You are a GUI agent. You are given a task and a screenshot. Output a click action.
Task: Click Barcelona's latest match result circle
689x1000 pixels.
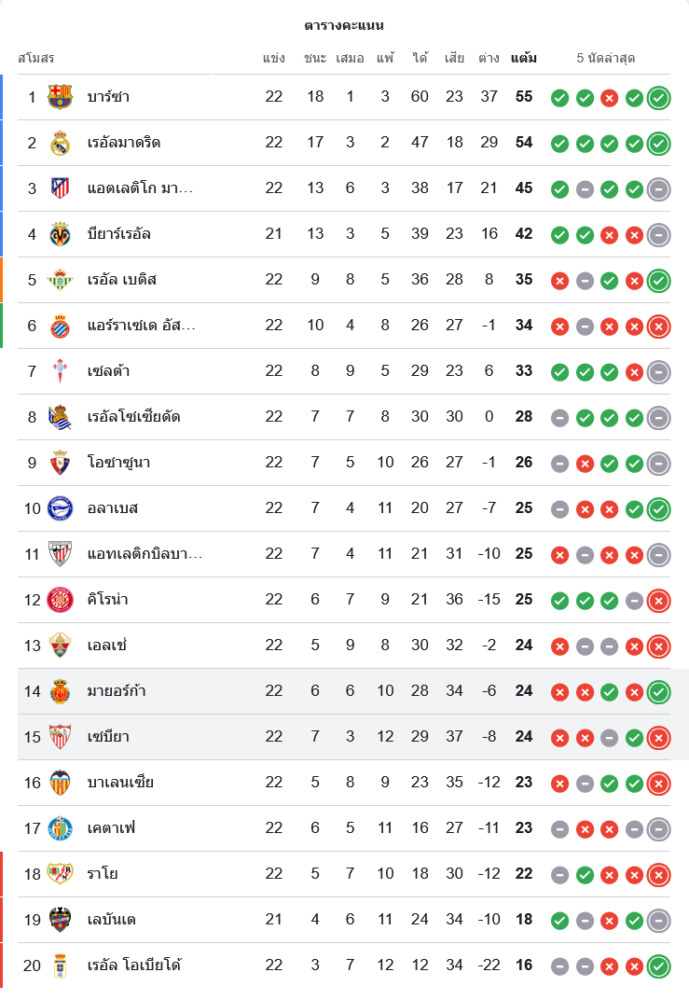(658, 97)
